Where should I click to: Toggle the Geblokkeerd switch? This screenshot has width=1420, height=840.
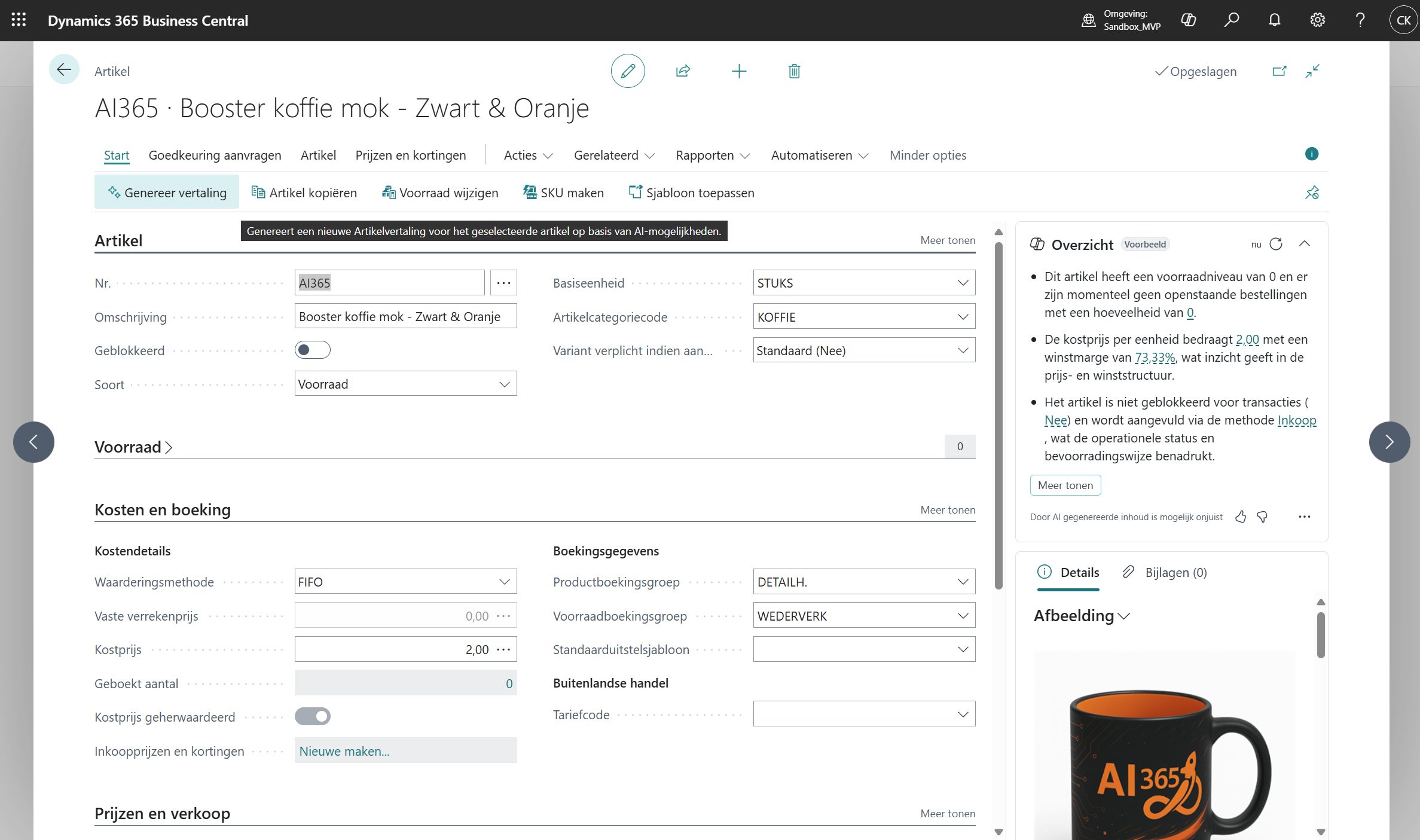pos(312,350)
